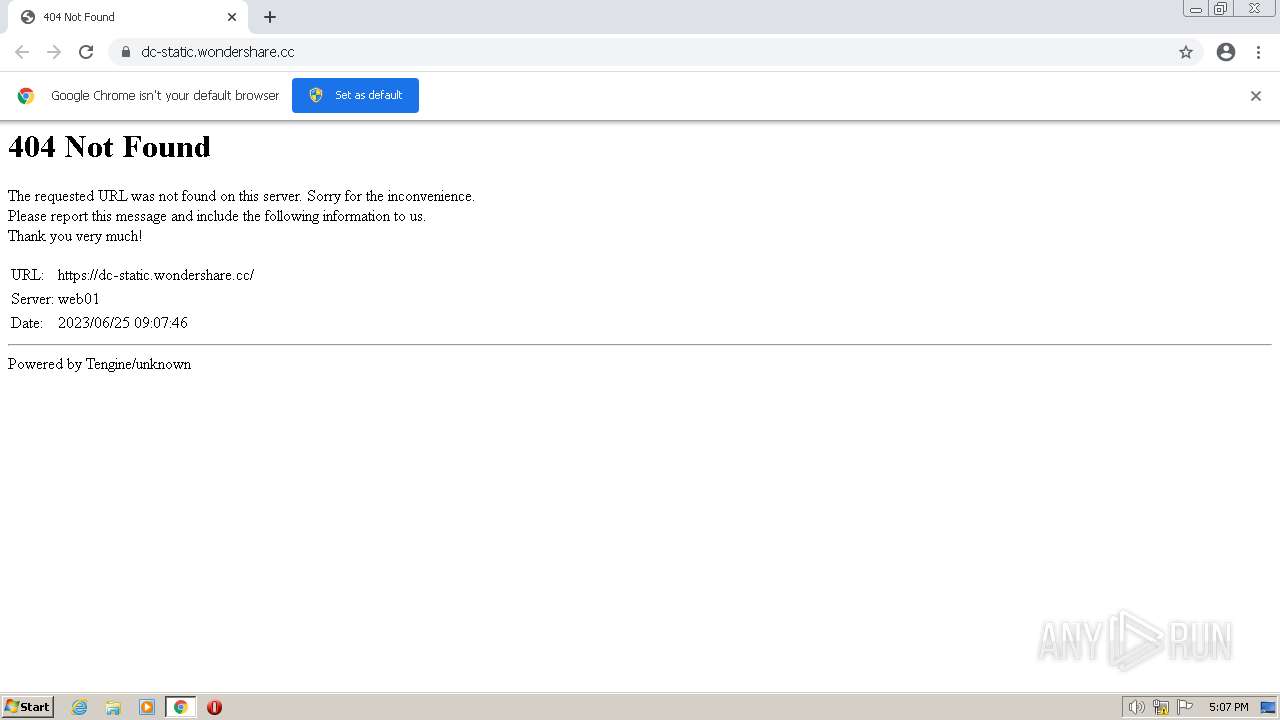This screenshot has width=1280, height=720.
Task: Click the URL value https://dc-static.wondershare.cc/
Action: point(156,275)
